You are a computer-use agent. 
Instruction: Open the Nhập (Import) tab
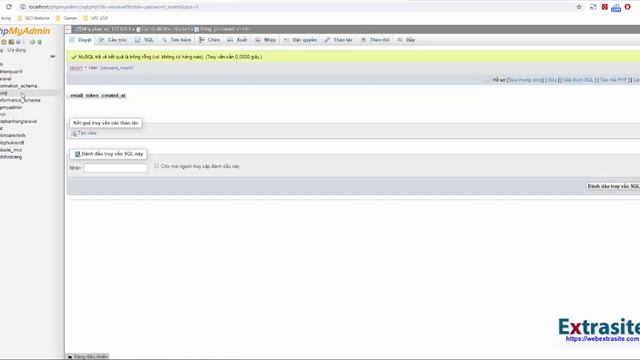(266, 40)
